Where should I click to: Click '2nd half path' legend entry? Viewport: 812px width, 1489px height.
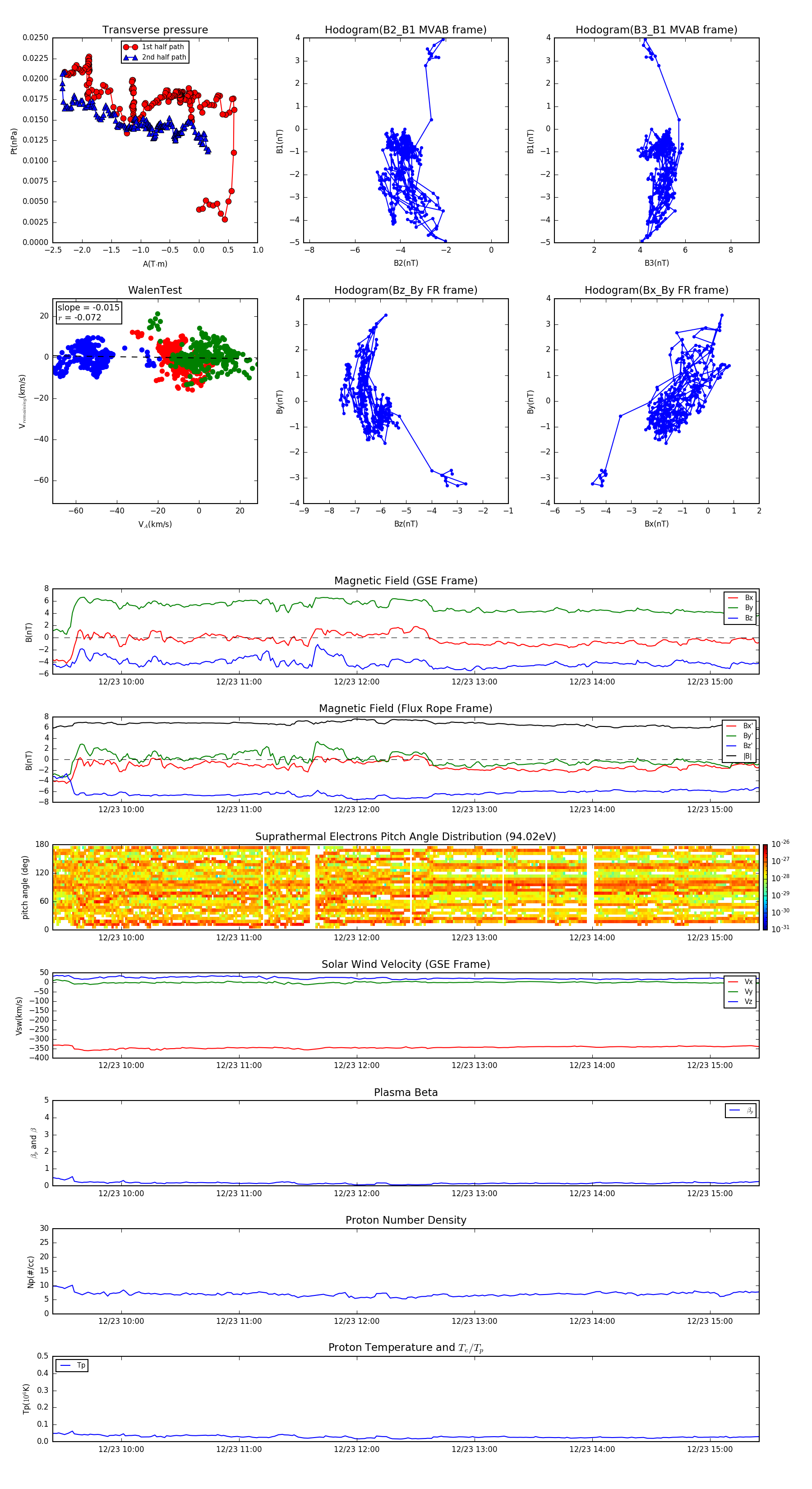[x=155, y=57]
